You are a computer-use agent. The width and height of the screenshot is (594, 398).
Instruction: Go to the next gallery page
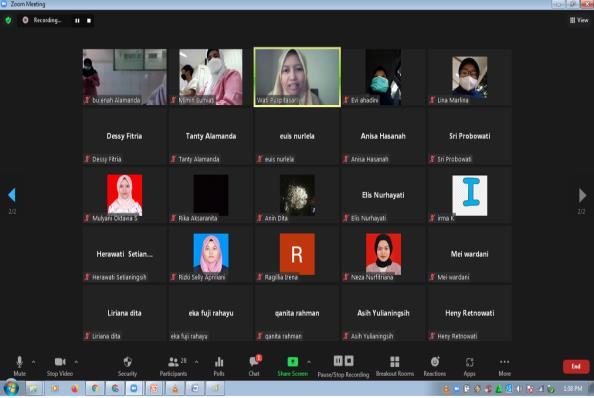coord(582,195)
